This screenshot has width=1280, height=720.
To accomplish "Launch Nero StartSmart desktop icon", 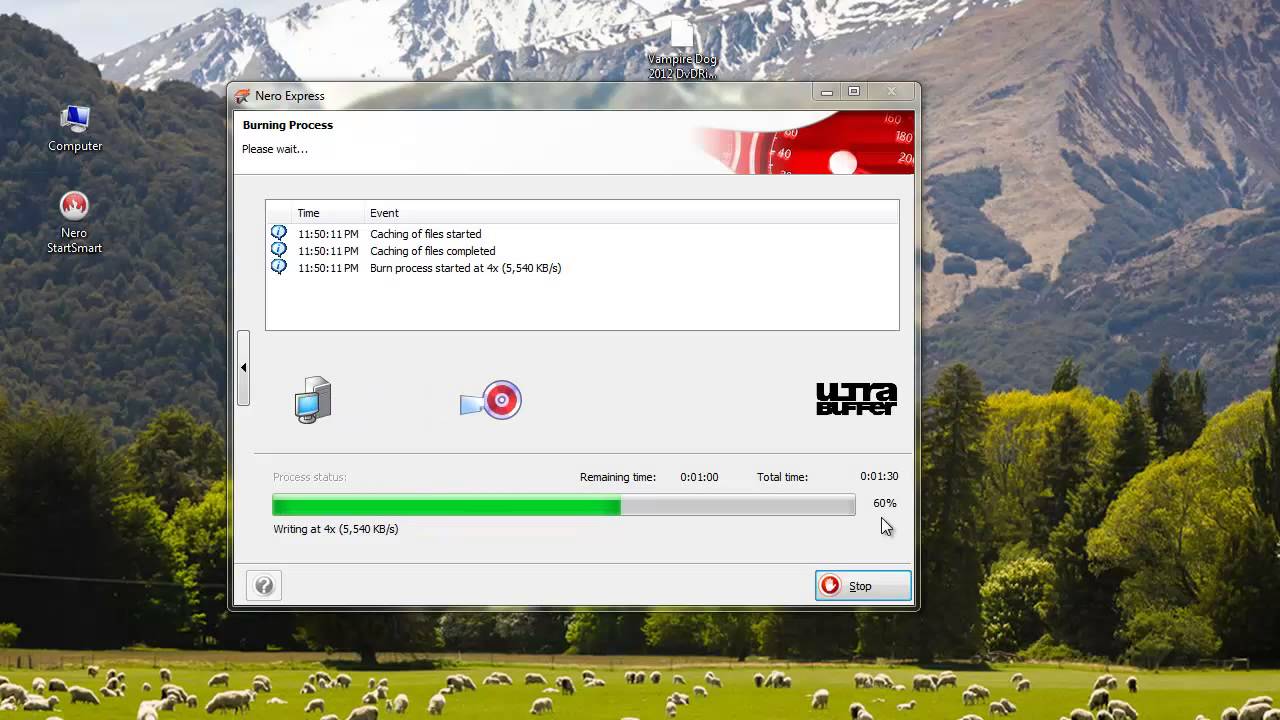I will [74, 222].
